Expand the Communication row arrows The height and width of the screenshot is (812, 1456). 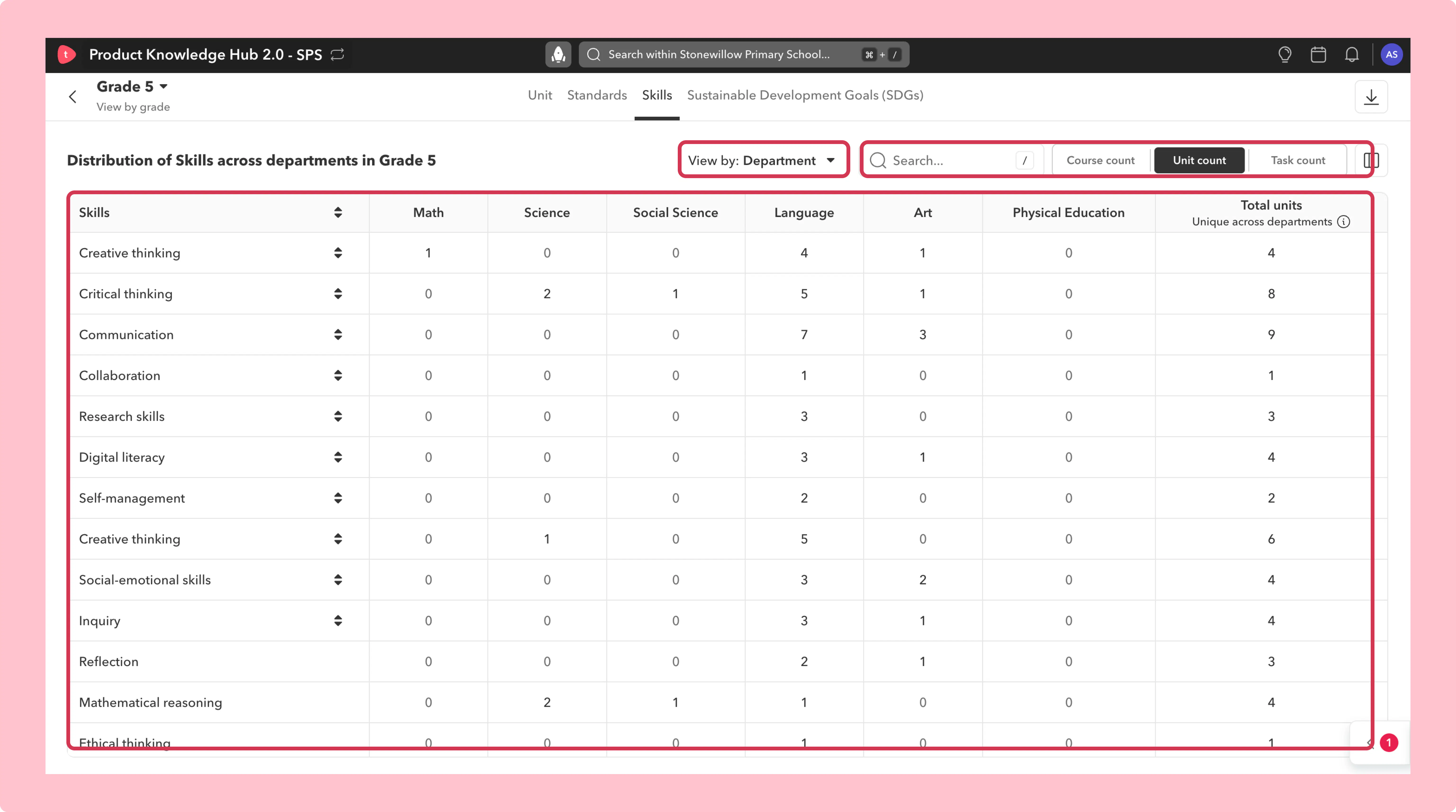pyautogui.click(x=338, y=334)
